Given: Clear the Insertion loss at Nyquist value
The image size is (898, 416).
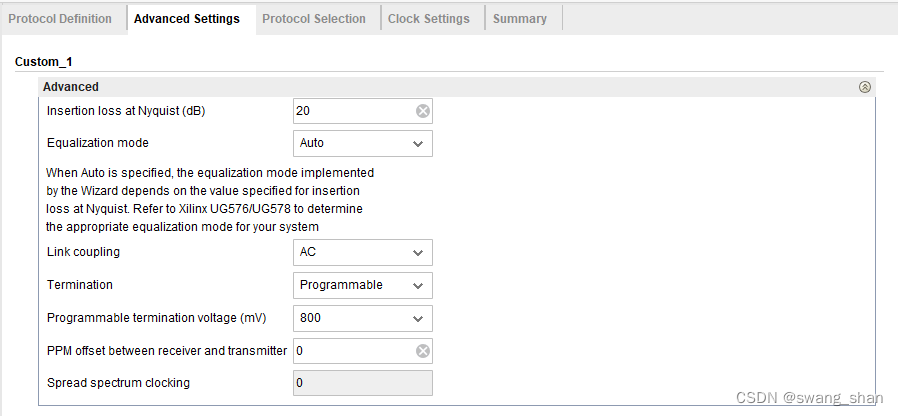Looking at the screenshot, I should coord(422,111).
